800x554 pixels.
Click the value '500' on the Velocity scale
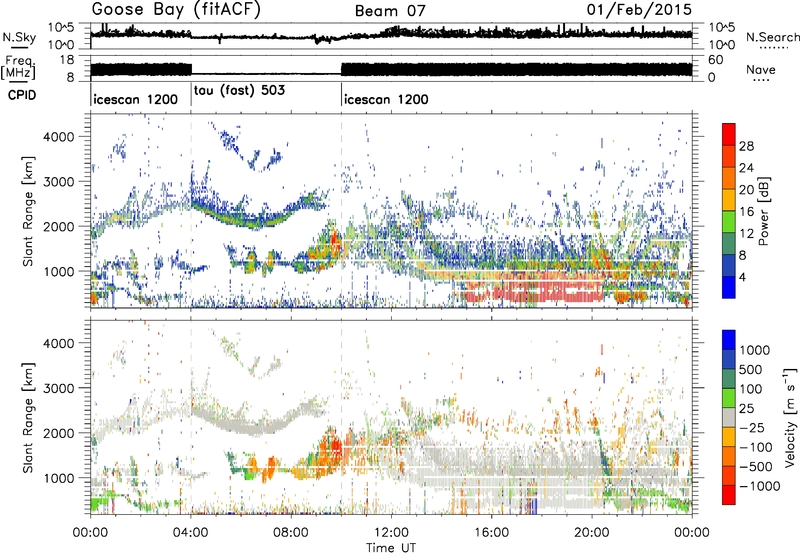tap(751, 369)
